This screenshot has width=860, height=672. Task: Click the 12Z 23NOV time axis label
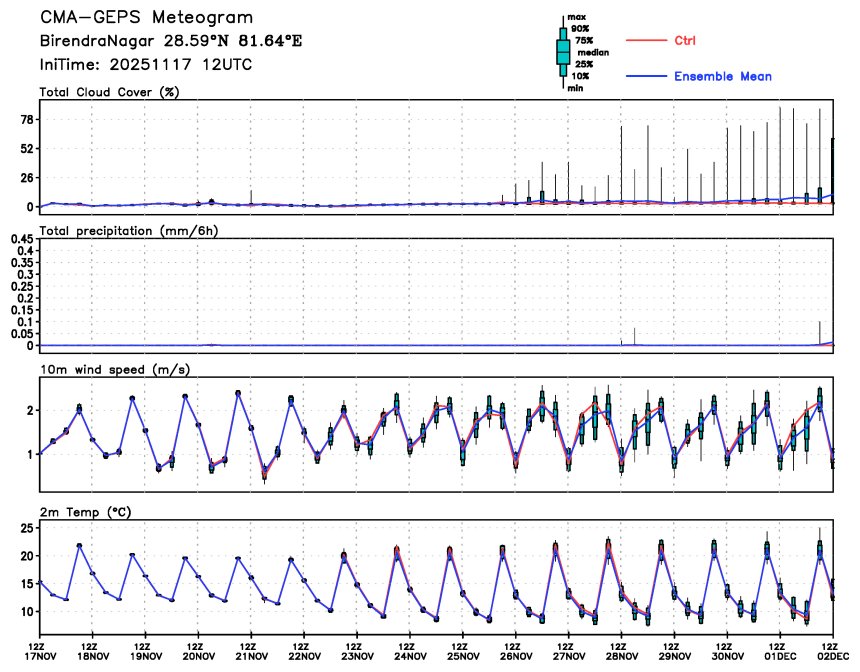[357, 652]
